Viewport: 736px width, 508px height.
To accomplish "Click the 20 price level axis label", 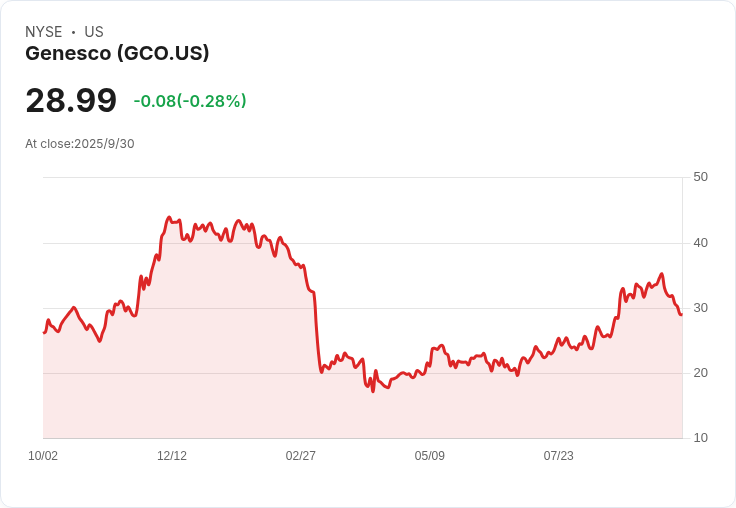I will [700, 373].
